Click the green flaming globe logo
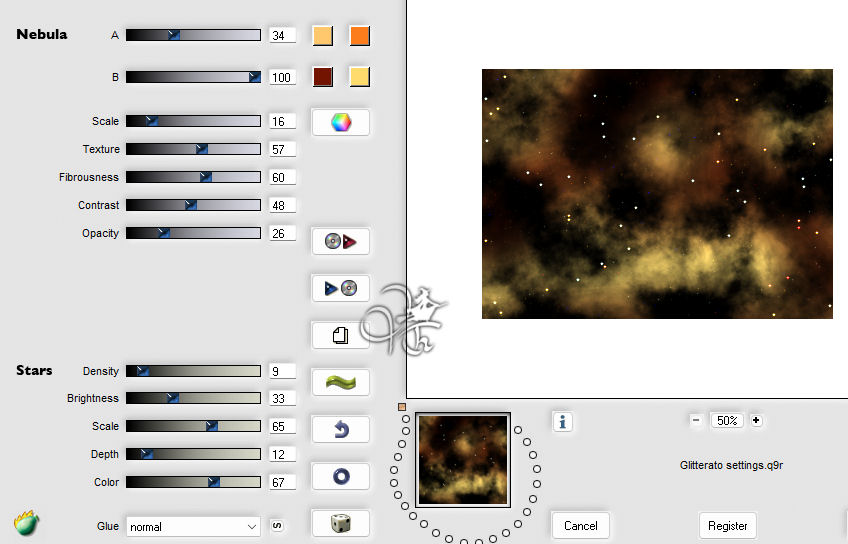This screenshot has width=848, height=544. click(26, 523)
